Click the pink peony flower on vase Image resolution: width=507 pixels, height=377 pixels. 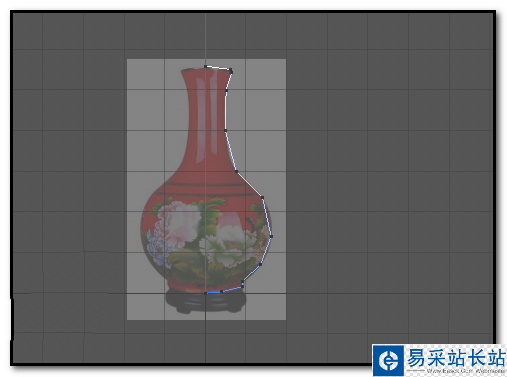click(177, 223)
